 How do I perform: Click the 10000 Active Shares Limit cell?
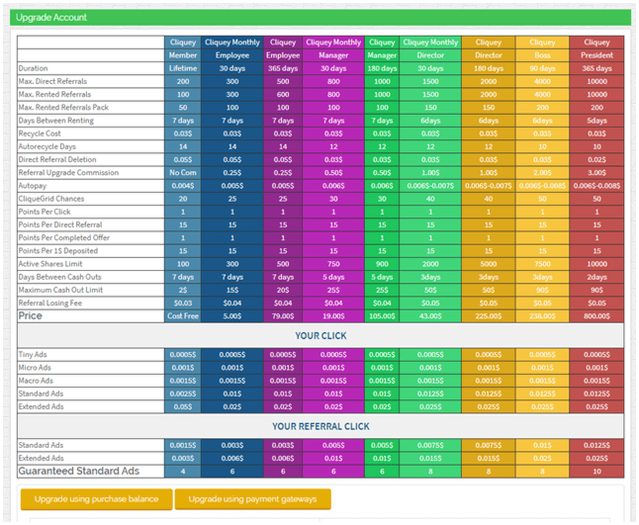[597, 264]
